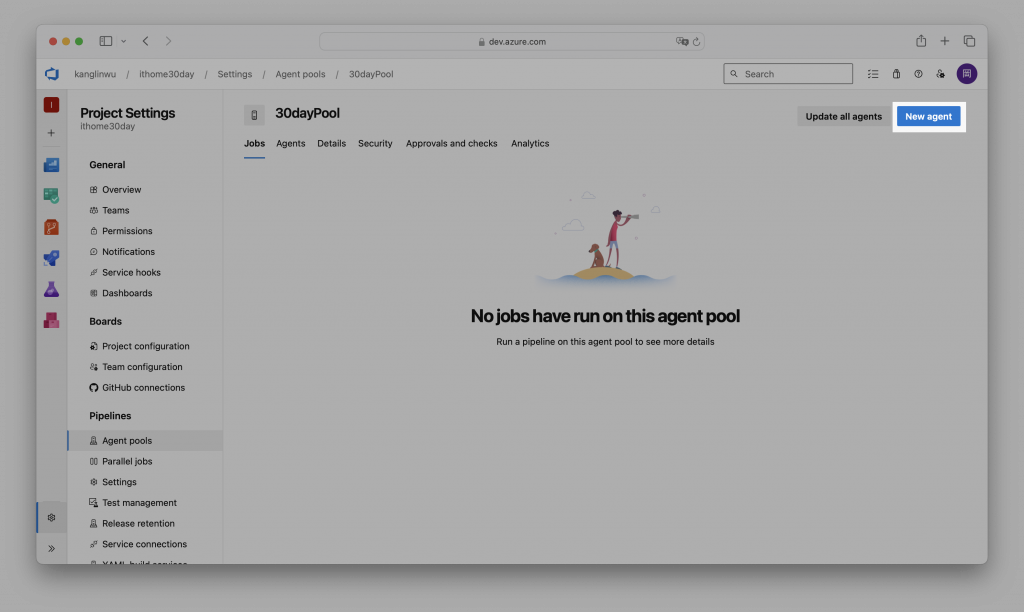Click the Safari share icon
Screen dimensions: 1024x612
(x=921, y=40)
